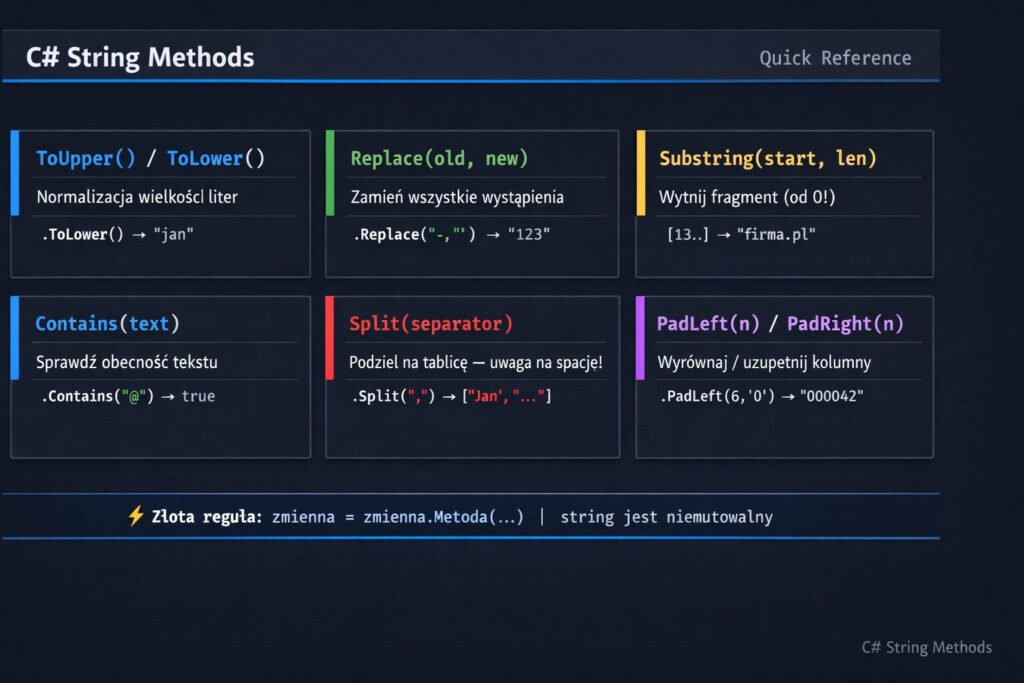Screen dimensions: 1024x683
Task: Click the purple accent bar on PadLeft card
Action: point(640,338)
